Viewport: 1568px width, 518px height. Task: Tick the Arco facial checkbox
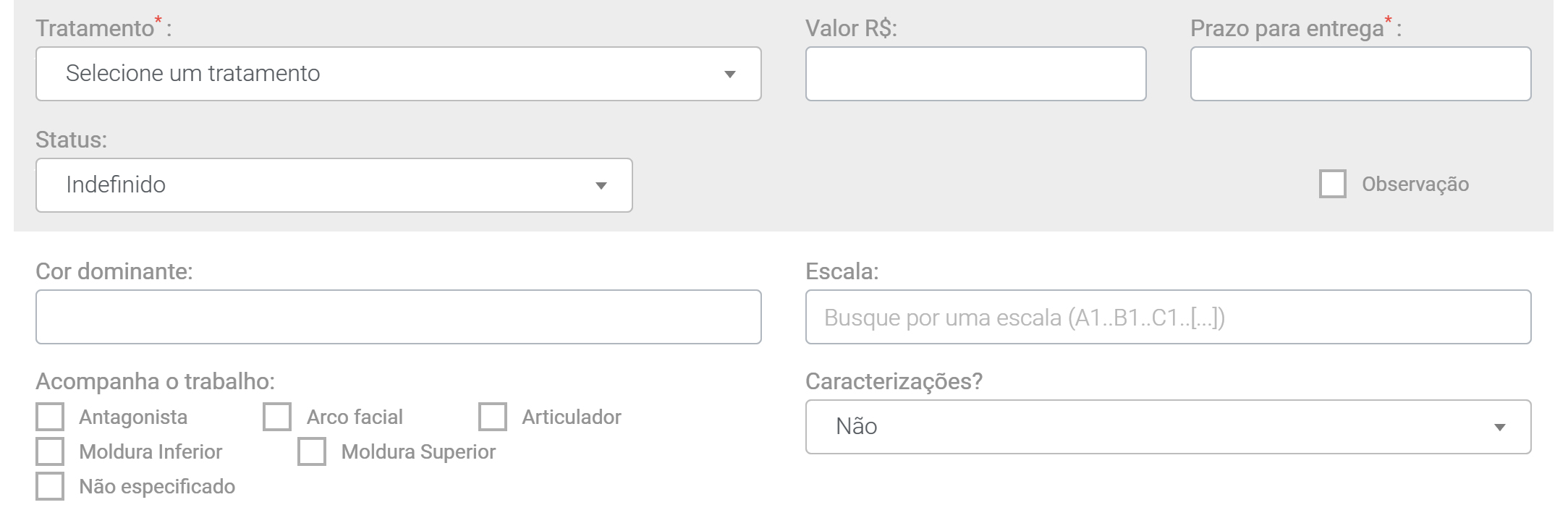(x=277, y=417)
